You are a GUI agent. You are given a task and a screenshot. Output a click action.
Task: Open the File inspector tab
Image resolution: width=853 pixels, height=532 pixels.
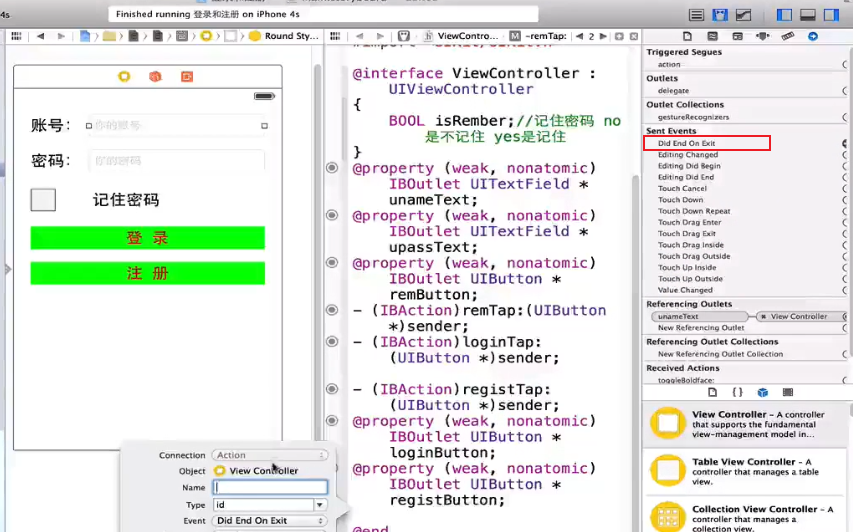click(x=688, y=36)
